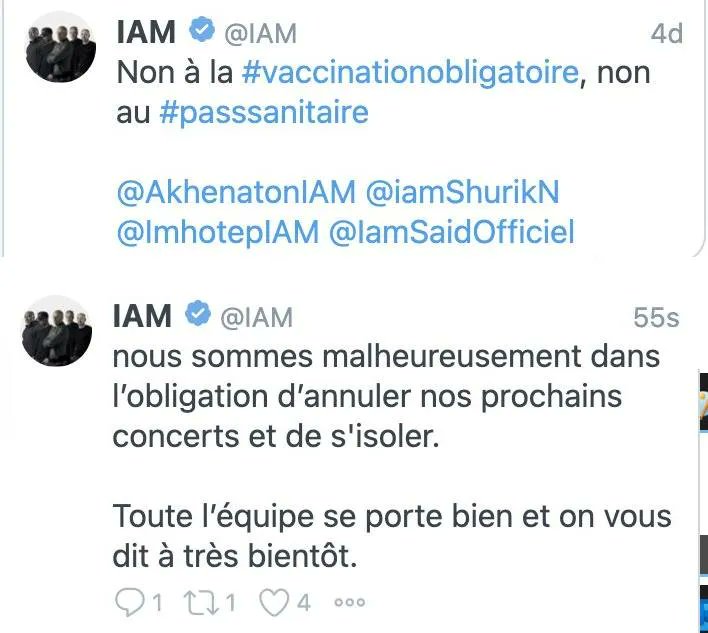Click the 55s timestamp of second tweet
Viewport: 708px width, 633px height.
coord(656,317)
